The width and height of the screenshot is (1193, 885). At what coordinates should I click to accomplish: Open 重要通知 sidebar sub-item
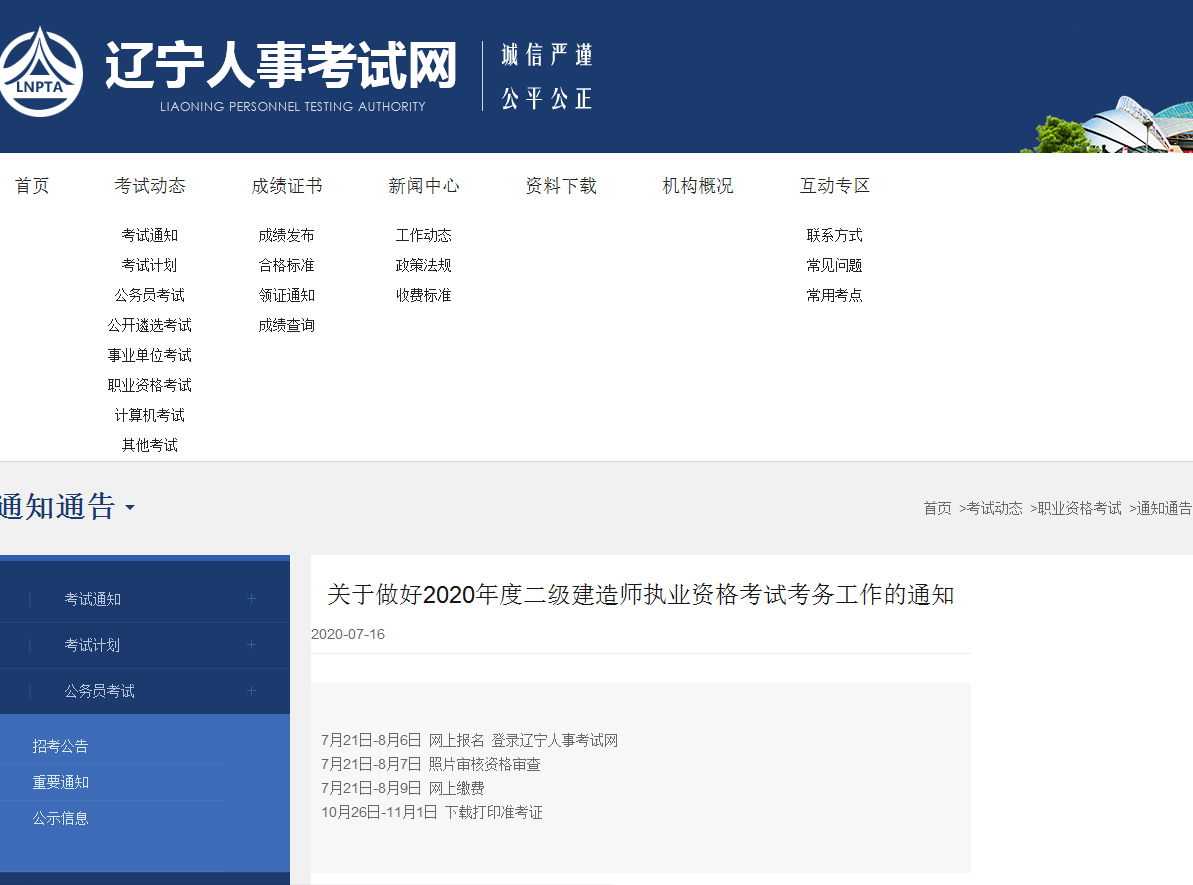61,782
